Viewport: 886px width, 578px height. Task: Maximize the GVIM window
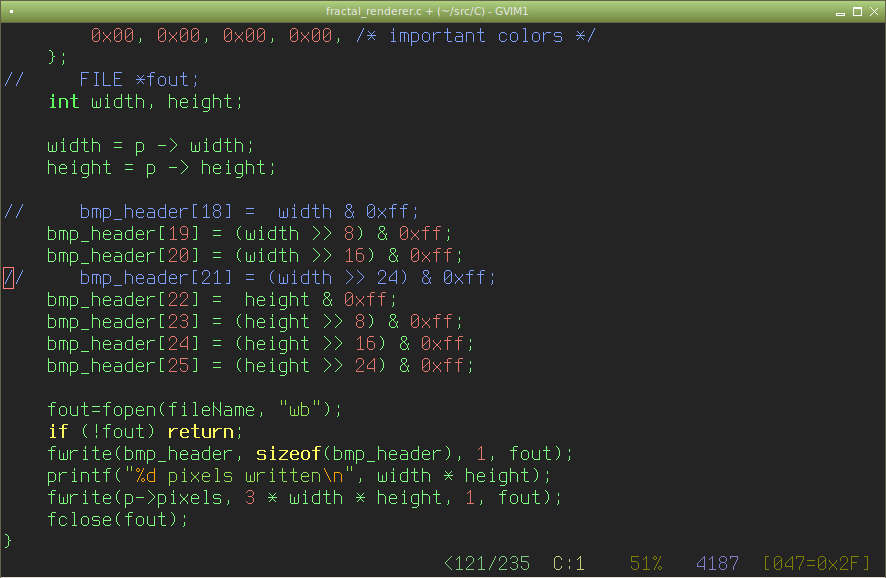click(857, 12)
